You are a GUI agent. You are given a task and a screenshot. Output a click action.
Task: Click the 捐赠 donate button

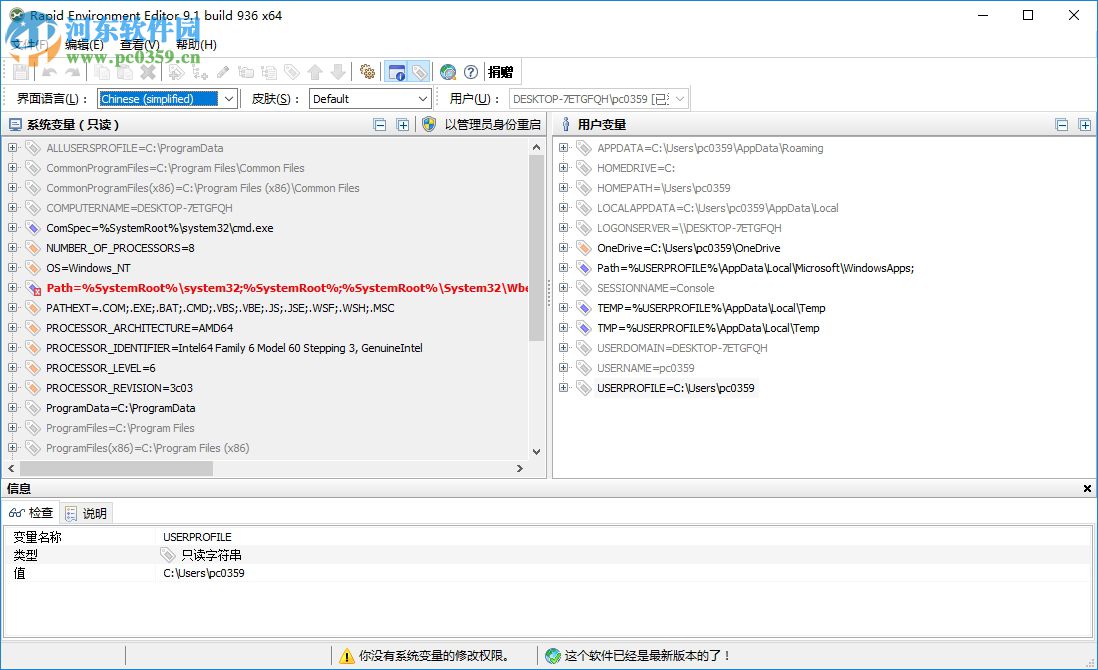498,72
